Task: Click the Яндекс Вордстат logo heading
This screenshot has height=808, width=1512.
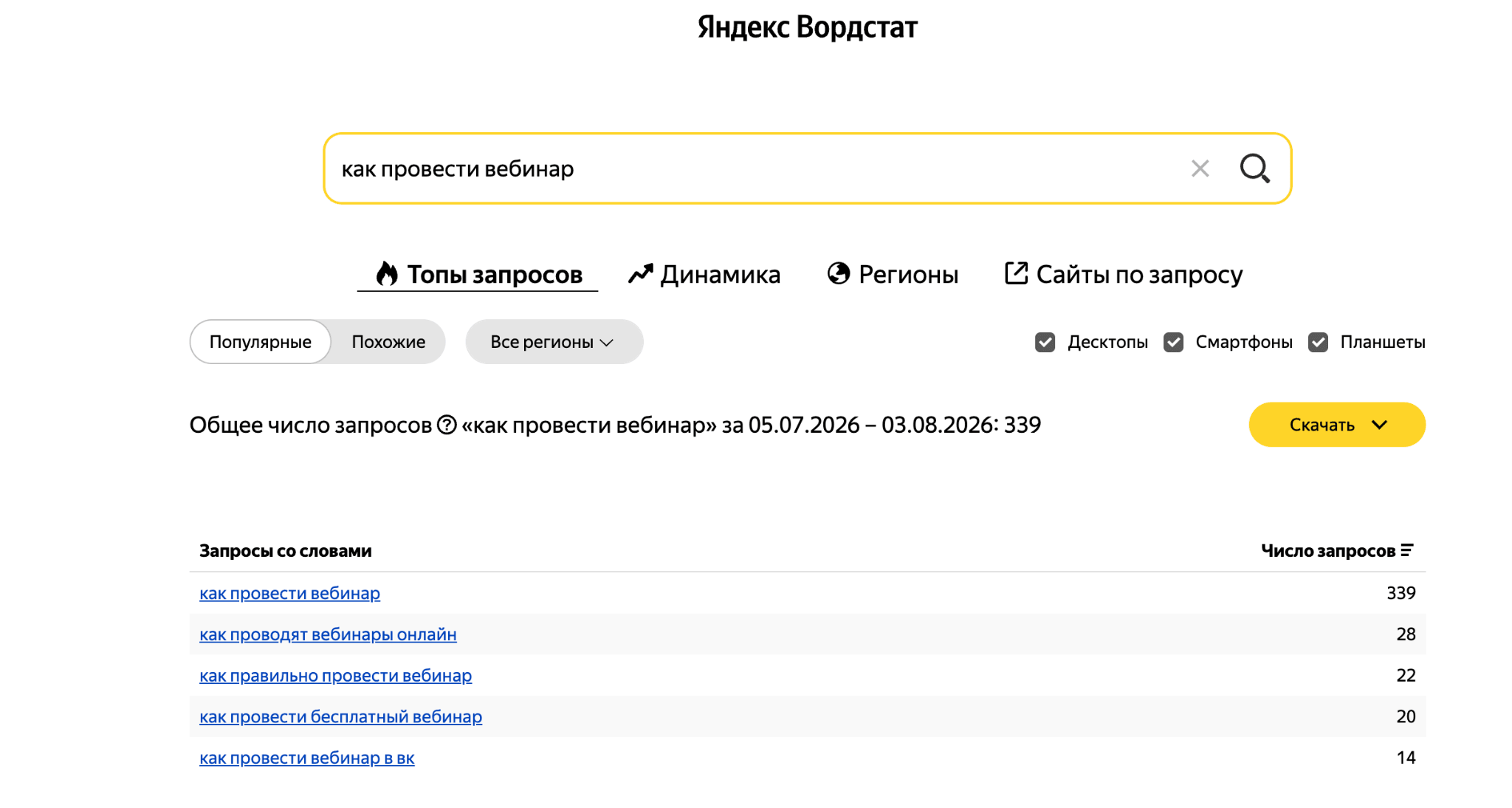Action: point(808,27)
